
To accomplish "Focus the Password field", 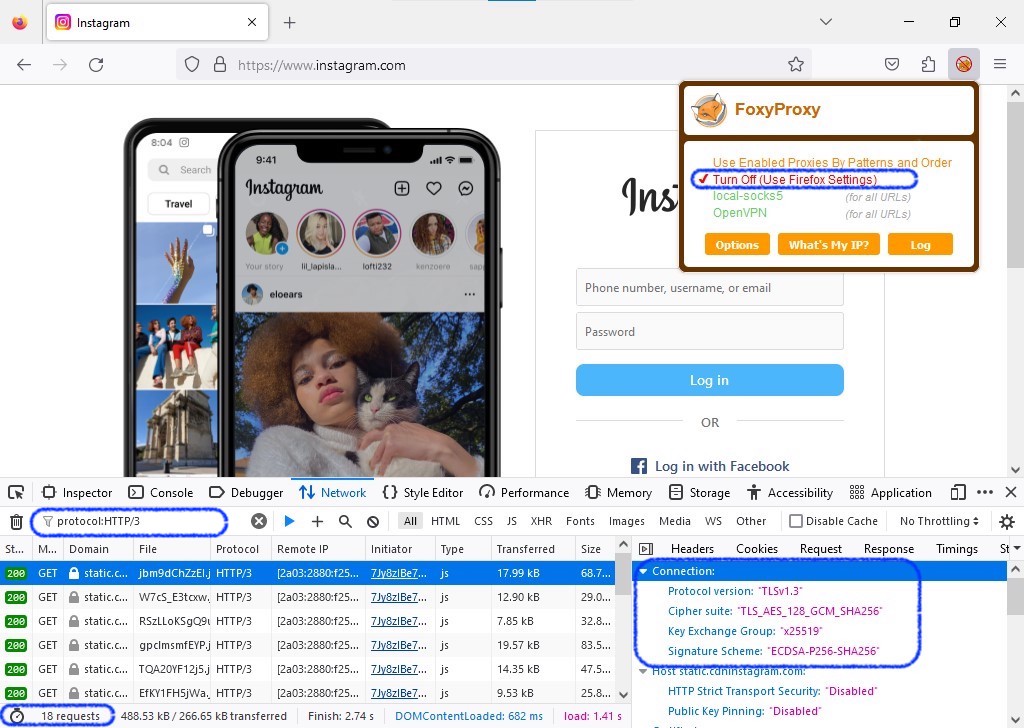I will pyautogui.click(x=709, y=332).
